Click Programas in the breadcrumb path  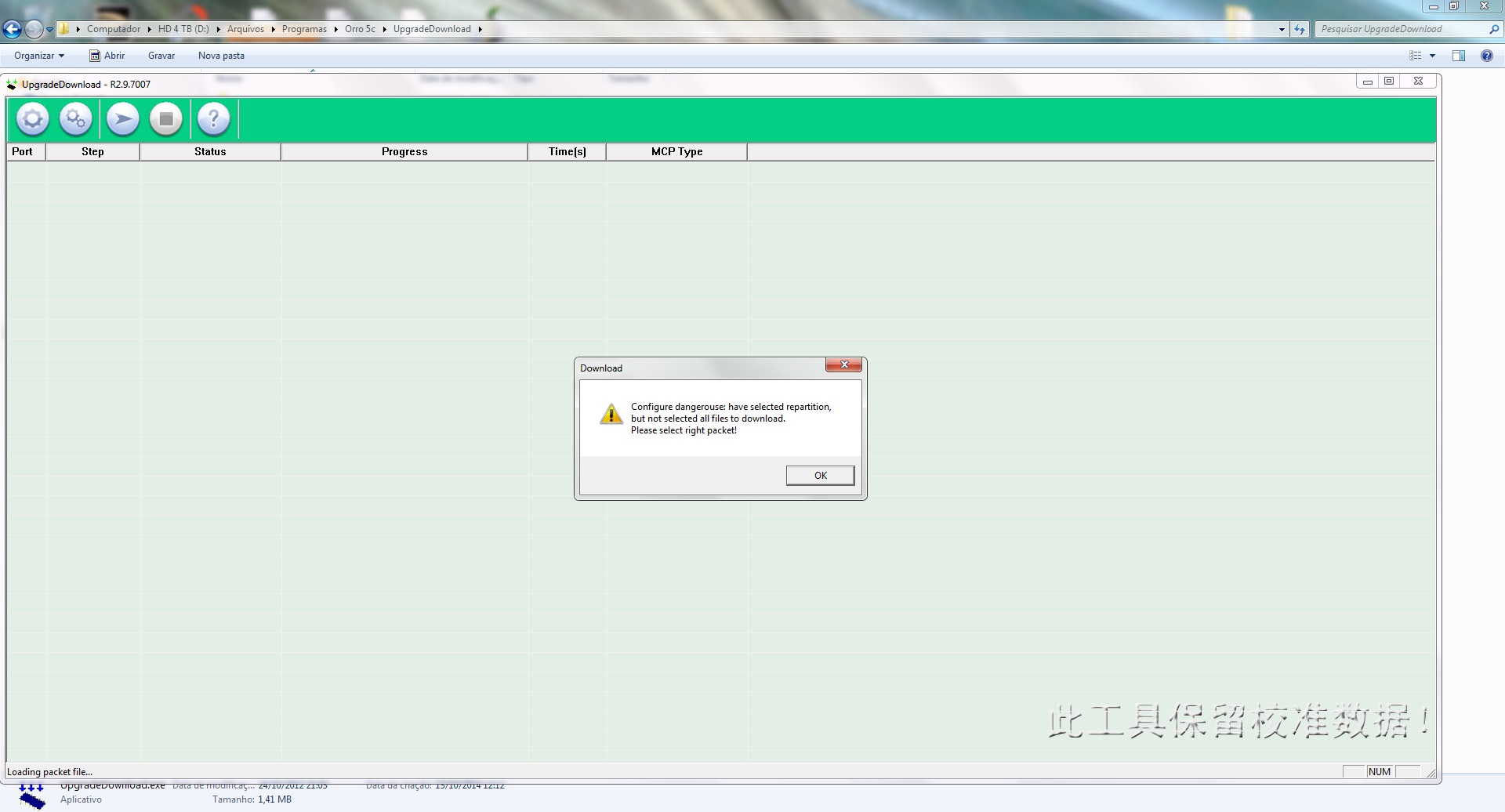point(304,30)
